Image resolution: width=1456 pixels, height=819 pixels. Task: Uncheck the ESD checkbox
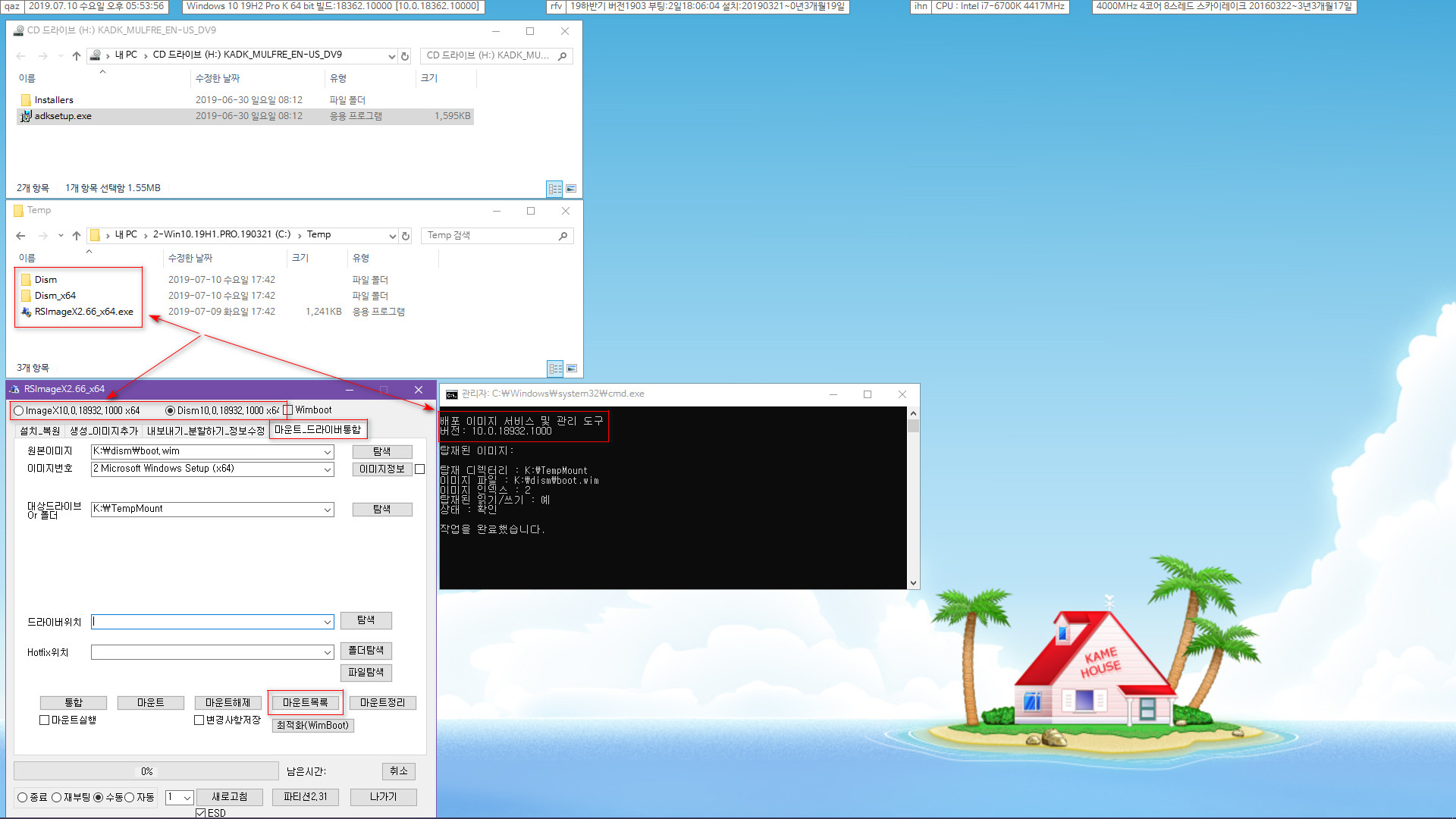point(200,813)
